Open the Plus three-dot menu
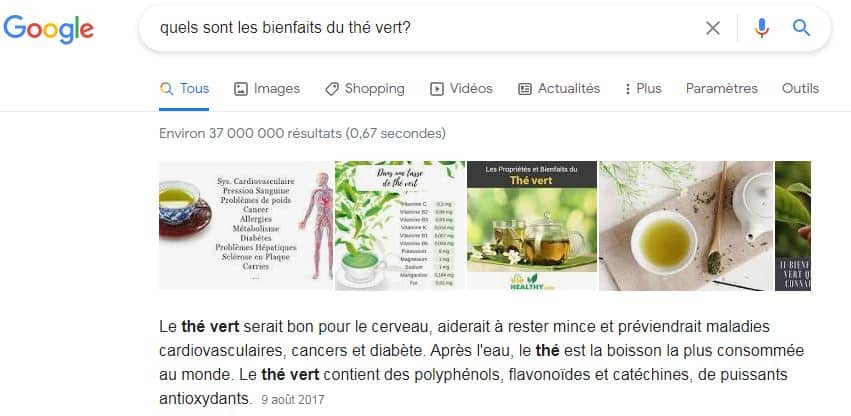Screen dimensions: 851x416 click(x=643, y=89)
